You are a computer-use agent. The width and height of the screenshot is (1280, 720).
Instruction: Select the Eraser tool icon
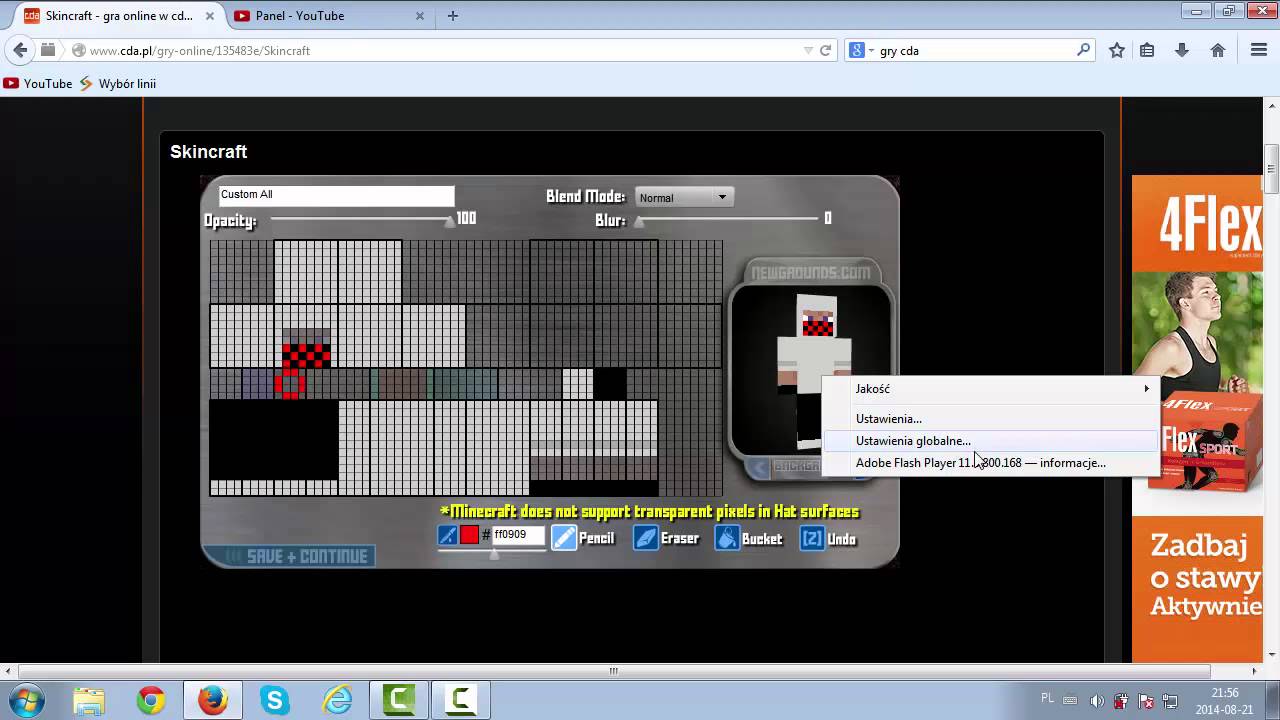click(x=646, y=538)
